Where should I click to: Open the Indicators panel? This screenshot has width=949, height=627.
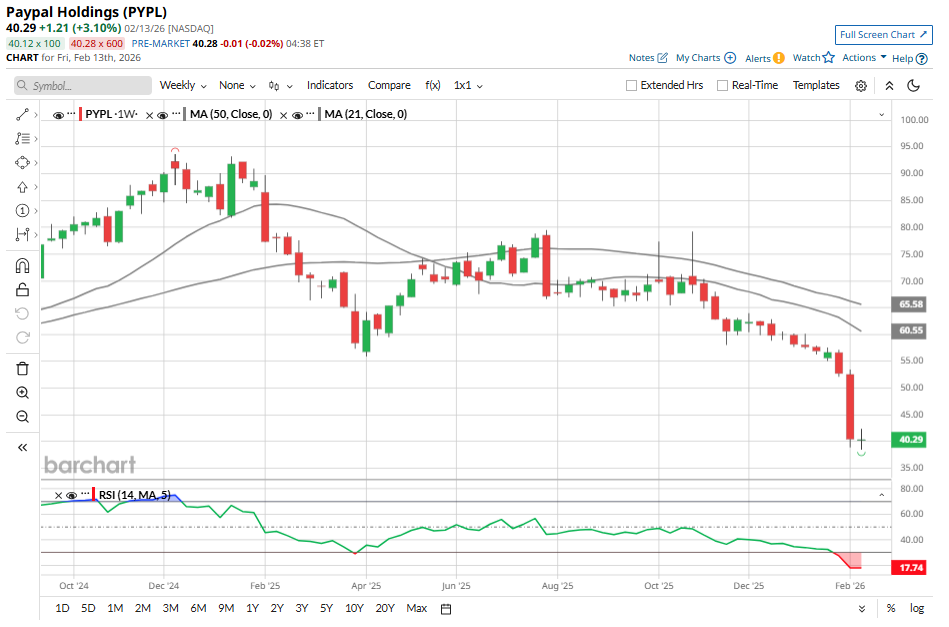(329, 86)
